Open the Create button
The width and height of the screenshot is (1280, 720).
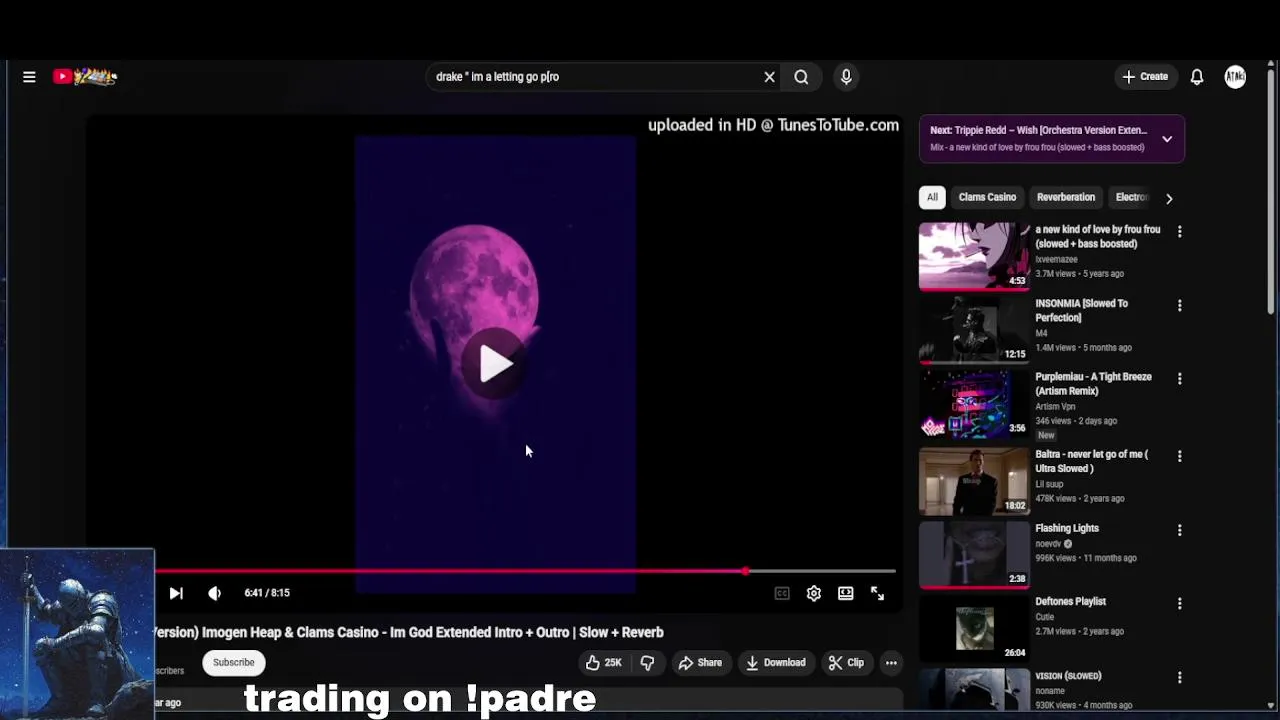[1145, 77]
